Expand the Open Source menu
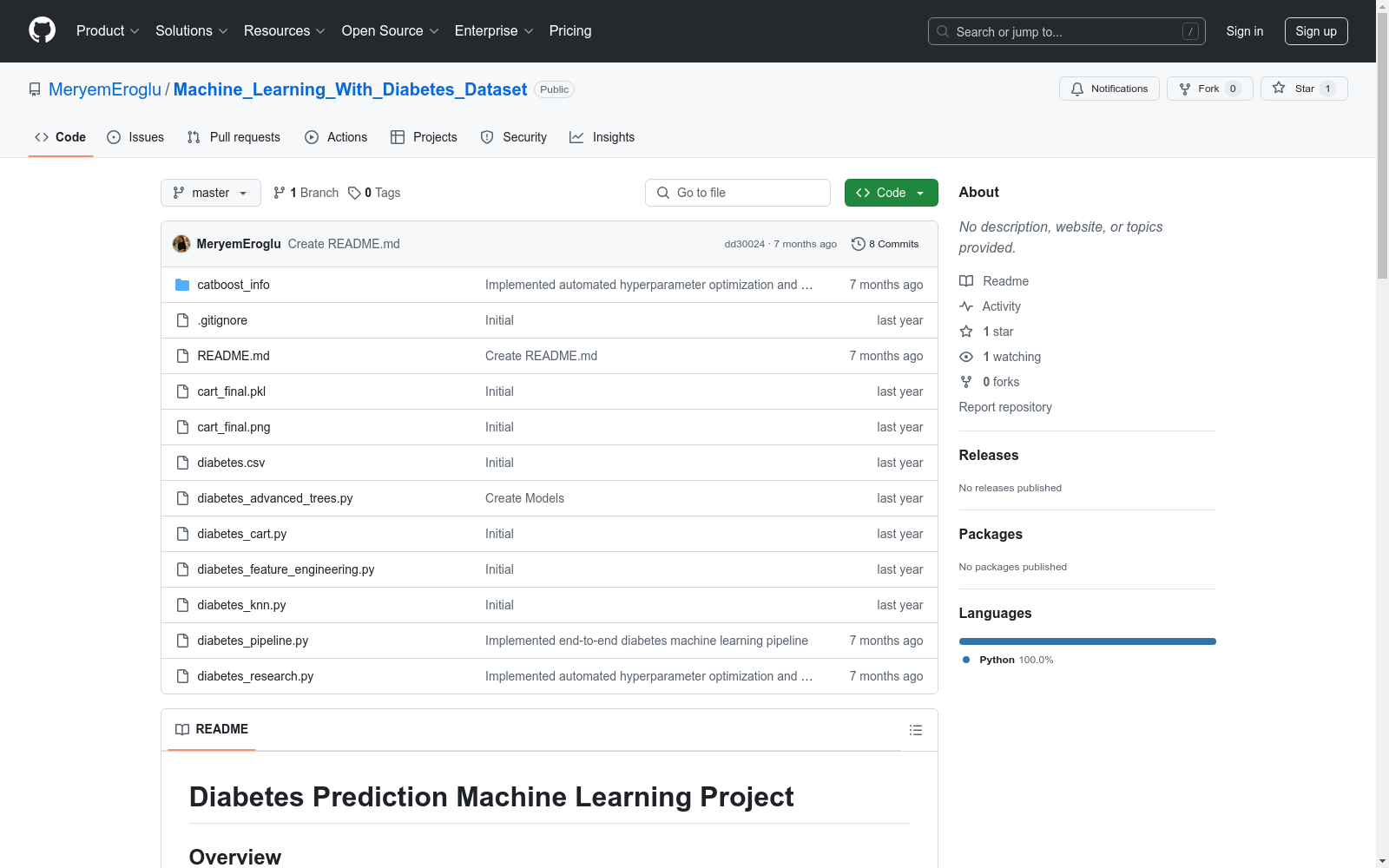The image size is (1389, 868). coord(391,30)
